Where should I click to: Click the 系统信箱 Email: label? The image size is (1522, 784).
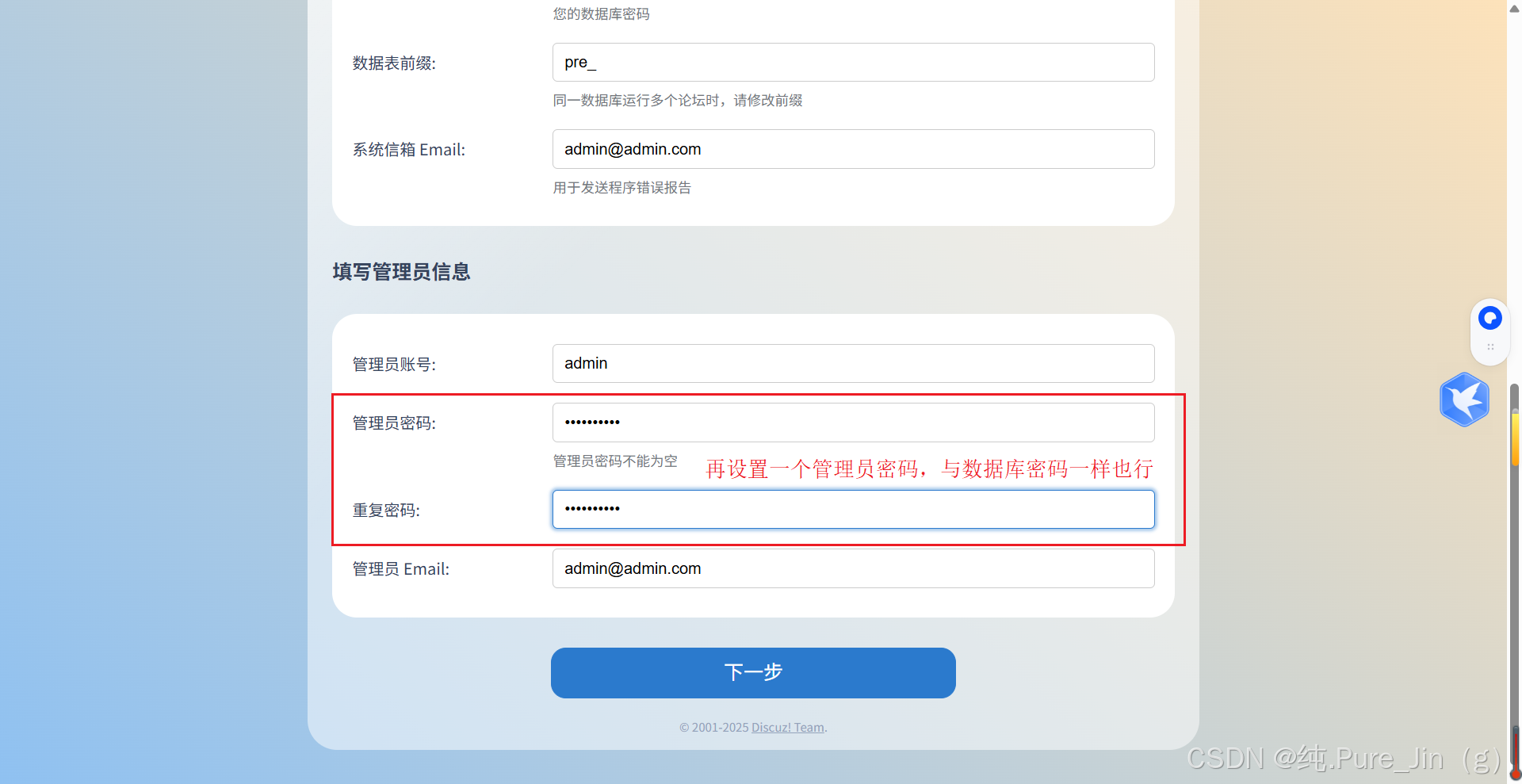point(409,150)
